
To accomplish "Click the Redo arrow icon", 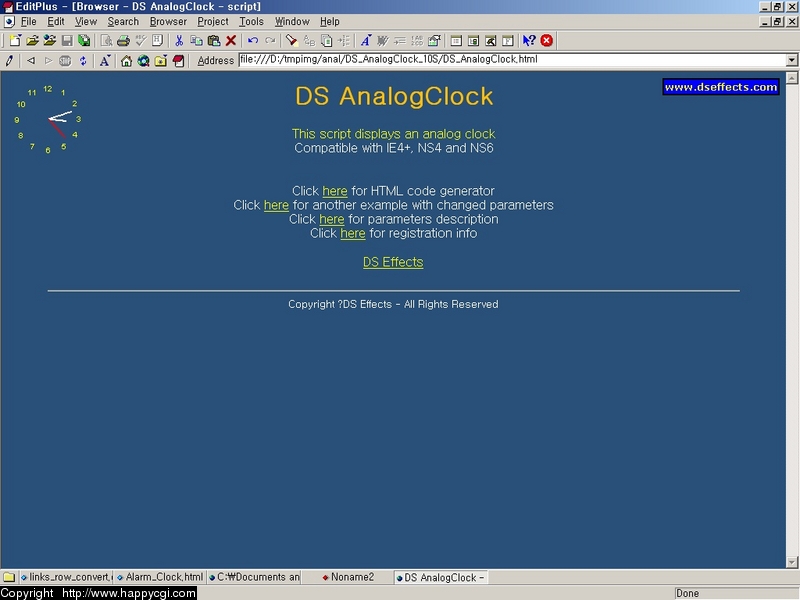I will [270, 41].
